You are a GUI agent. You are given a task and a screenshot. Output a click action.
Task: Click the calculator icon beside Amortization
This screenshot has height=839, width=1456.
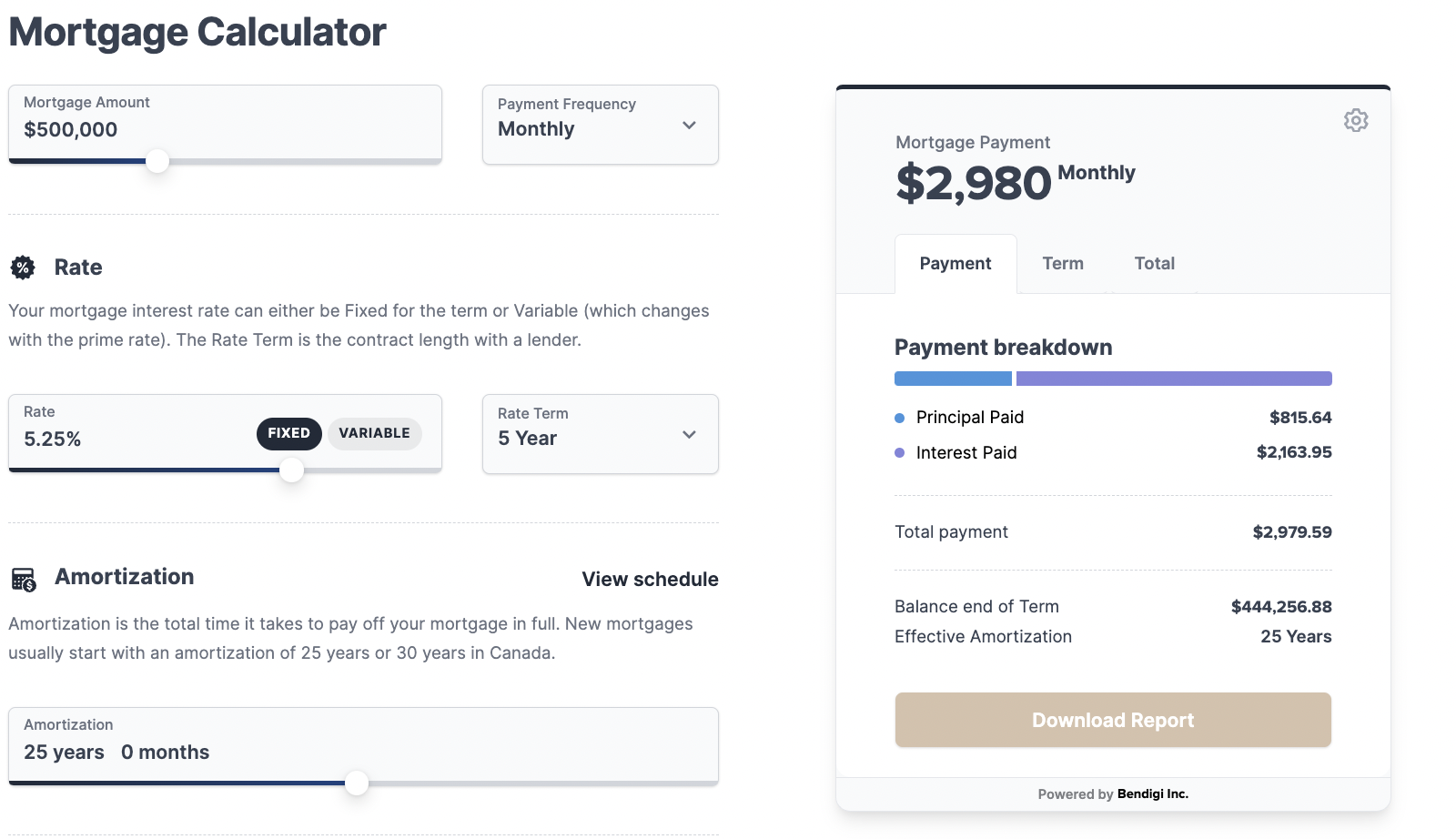pyautogui.click(x=23, y=577)
